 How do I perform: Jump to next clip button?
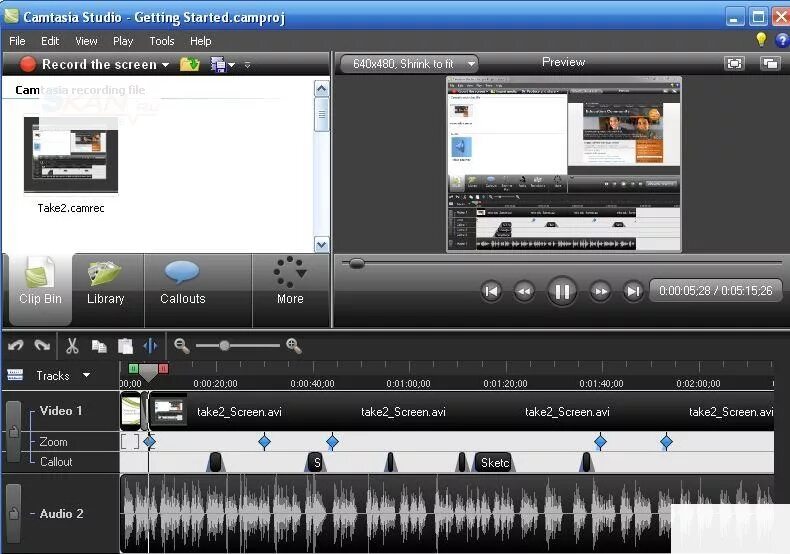click(633, 291)
